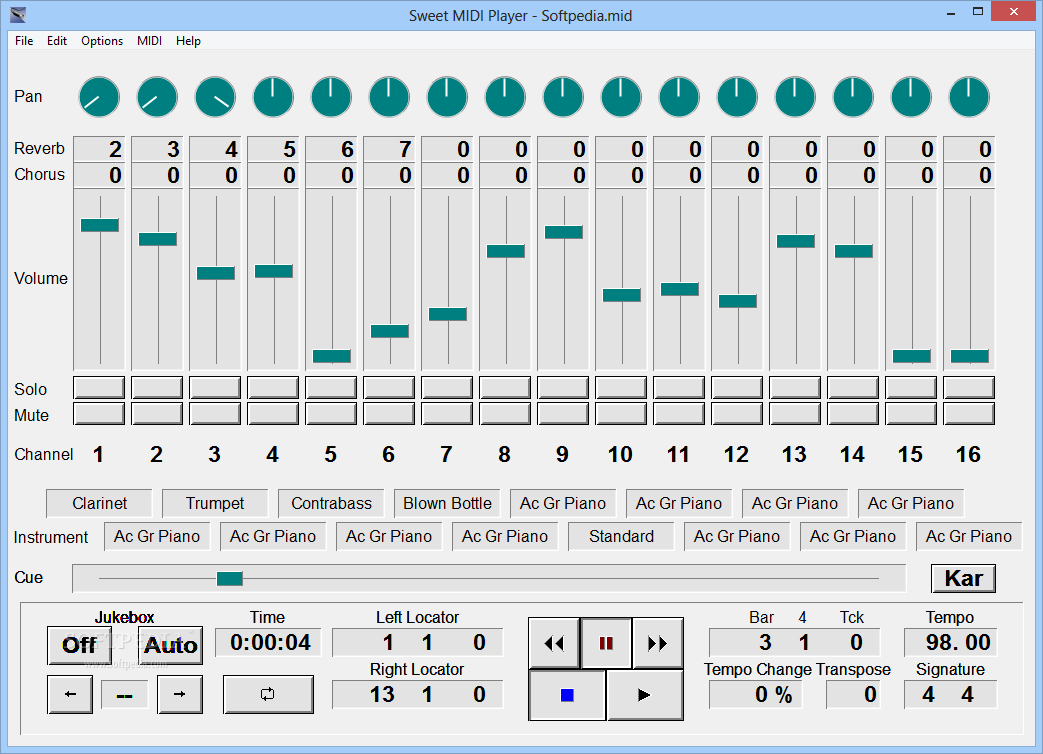This screenshot has width=1043, height=754.
Task: Click the Kar karaoke button
Action: click(x=963, y=578)
